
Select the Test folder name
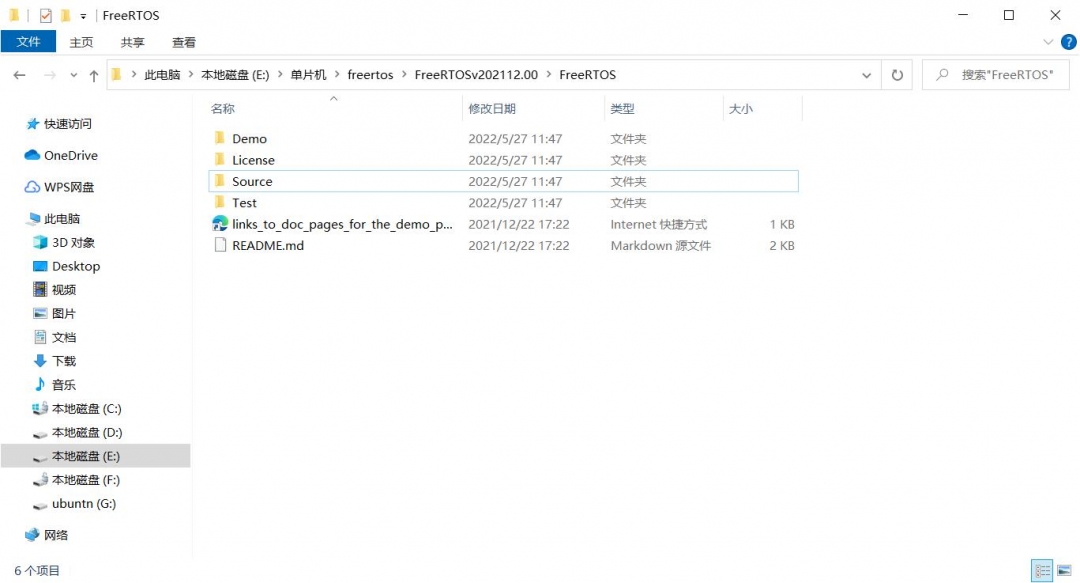245,203
